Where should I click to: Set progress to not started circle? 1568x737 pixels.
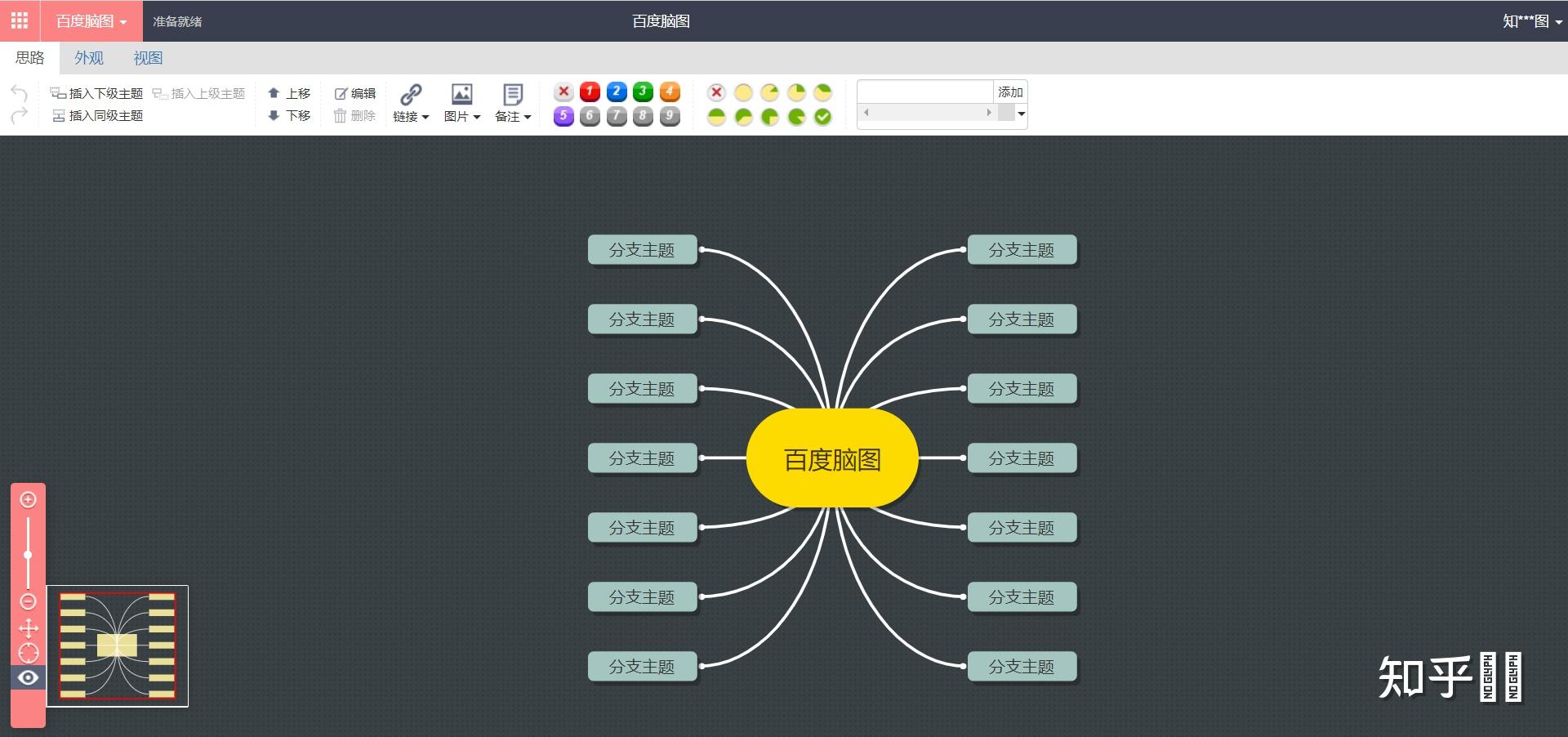tap(743, 92)
